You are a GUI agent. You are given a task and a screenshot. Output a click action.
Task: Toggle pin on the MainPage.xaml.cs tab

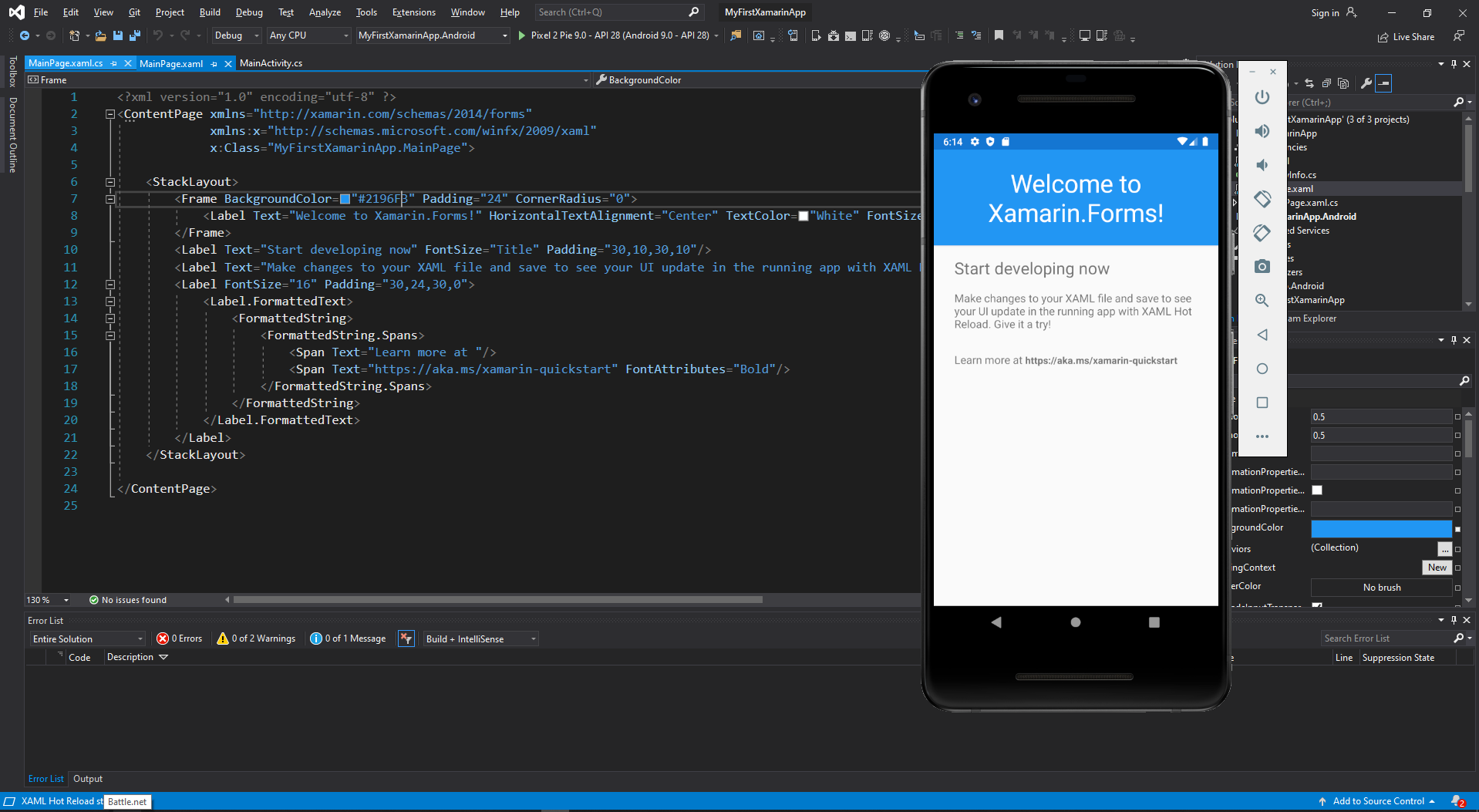pyautogui.click(x=114, y=63)
